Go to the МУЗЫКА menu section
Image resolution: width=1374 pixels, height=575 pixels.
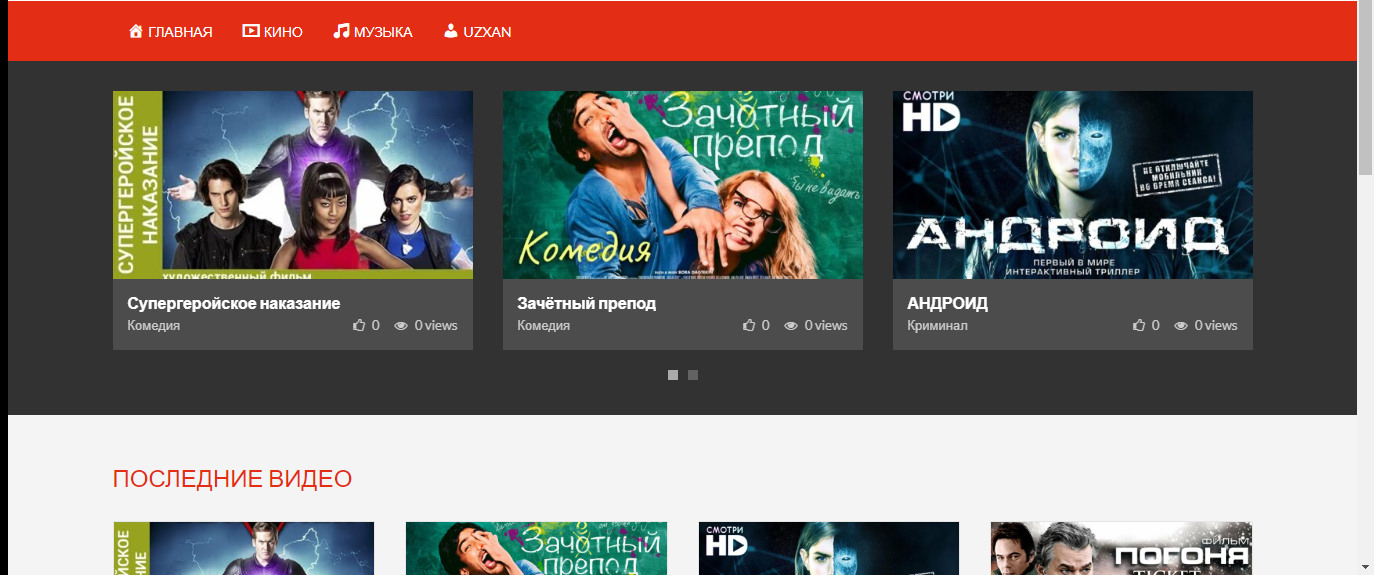click(x=373, y=31)
